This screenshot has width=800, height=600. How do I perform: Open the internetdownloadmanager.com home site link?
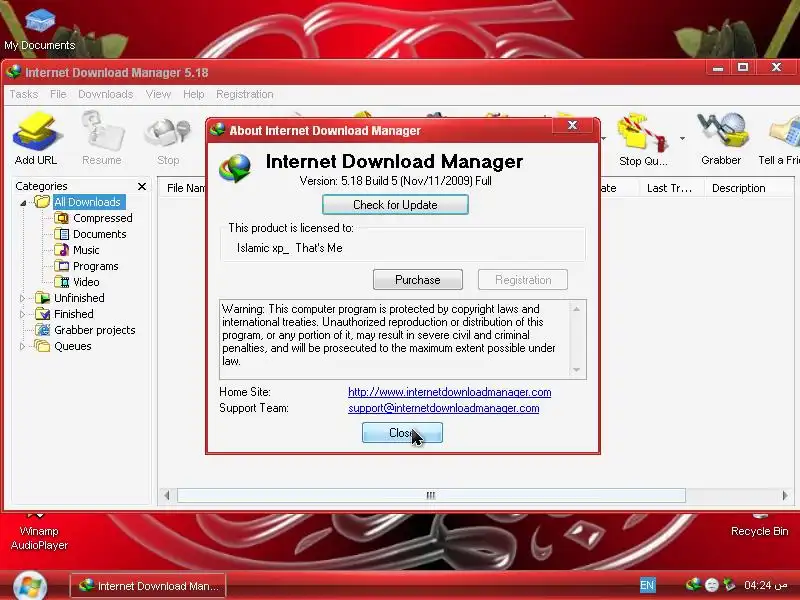(x=449, y=392)
